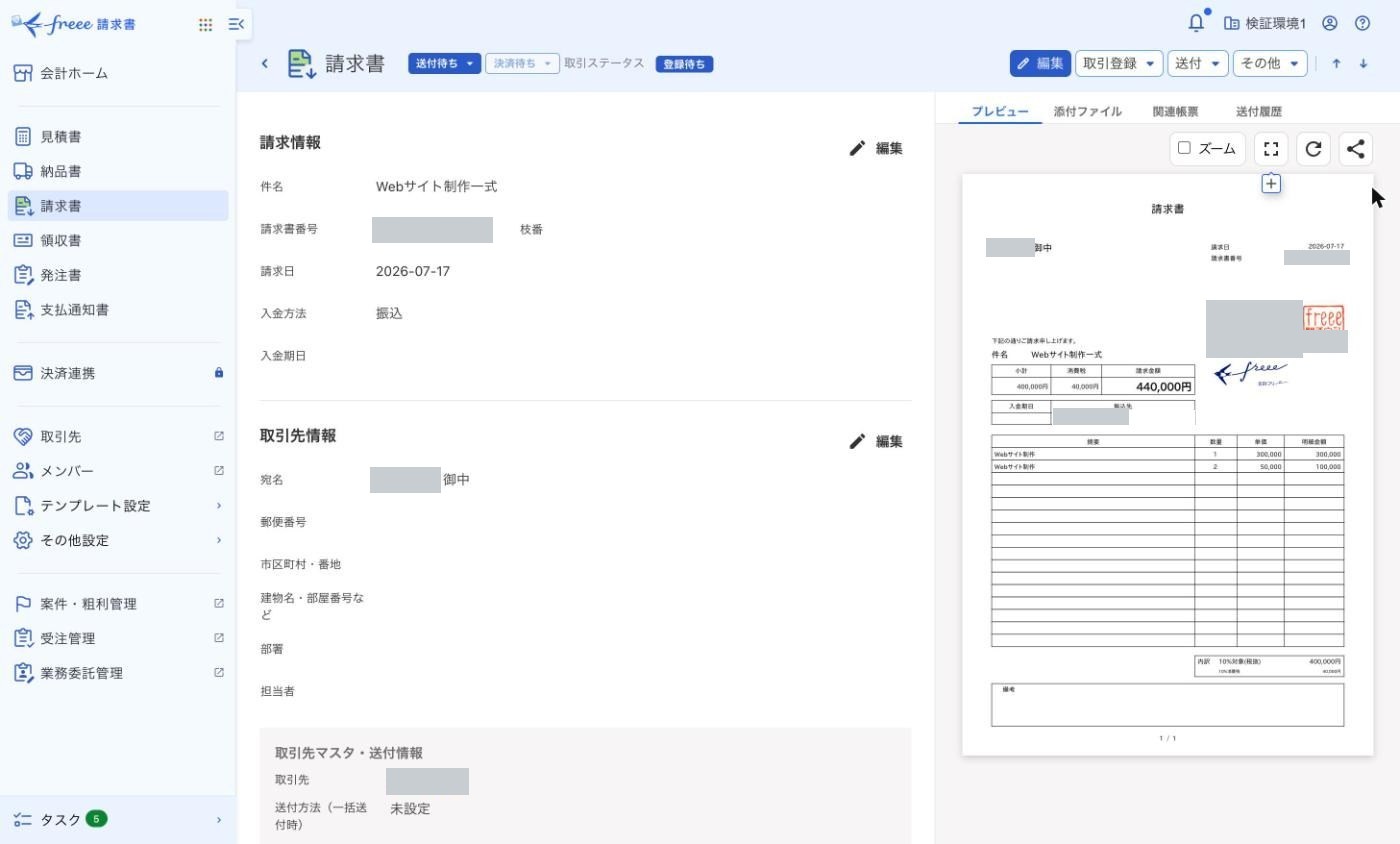Screen dimensions: 1400x844
Task: Click the 振込 入金方法 value
Action: coord(389,313)
